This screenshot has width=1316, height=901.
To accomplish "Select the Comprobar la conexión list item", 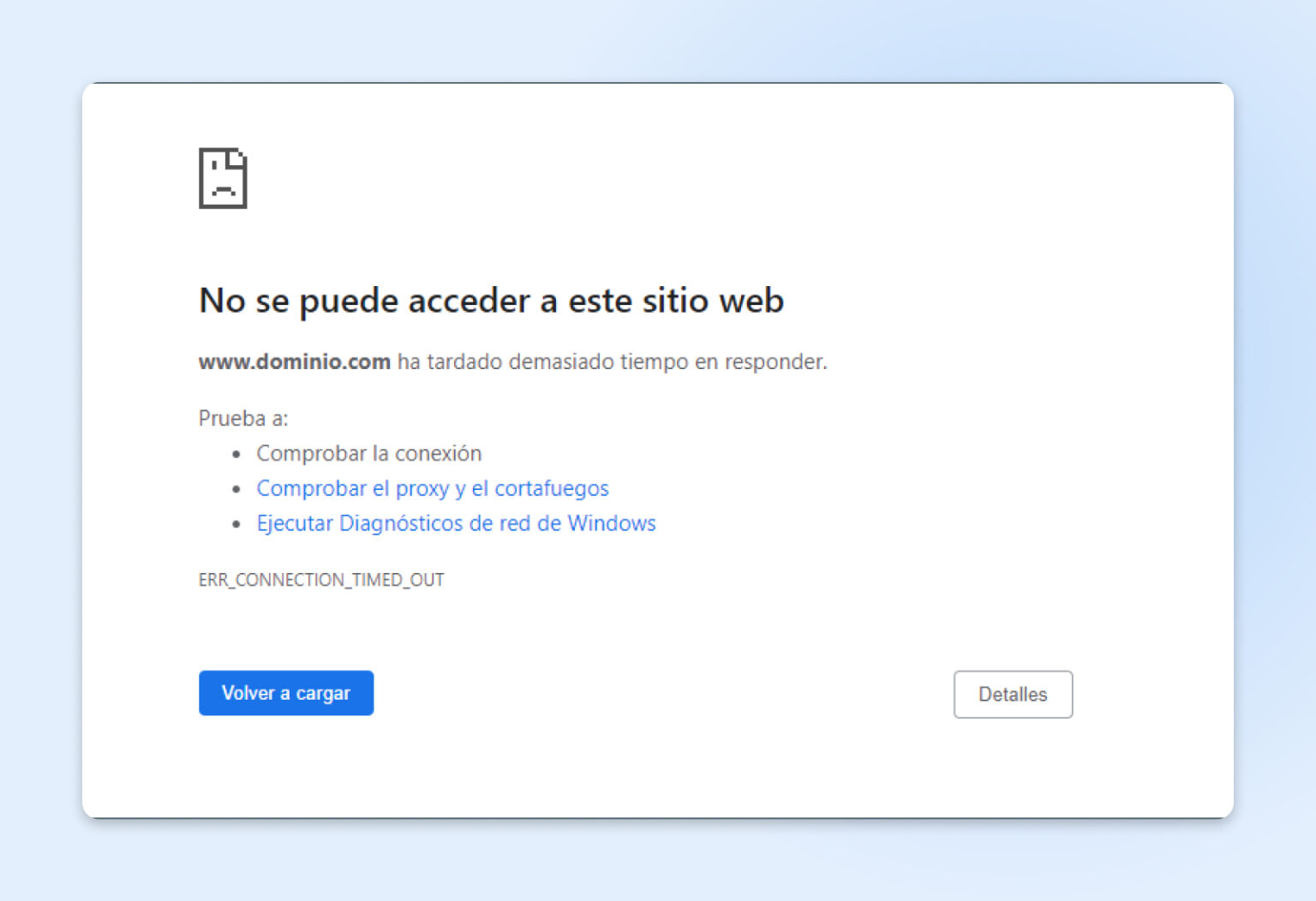I will pyautogui.click(x=368, y=453).
